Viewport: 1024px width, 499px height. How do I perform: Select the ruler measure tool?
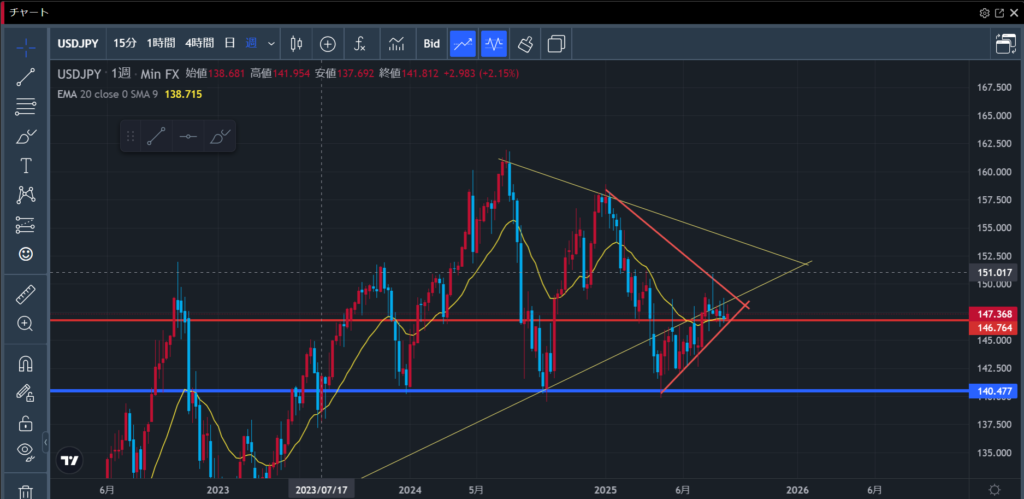[25, 295]
